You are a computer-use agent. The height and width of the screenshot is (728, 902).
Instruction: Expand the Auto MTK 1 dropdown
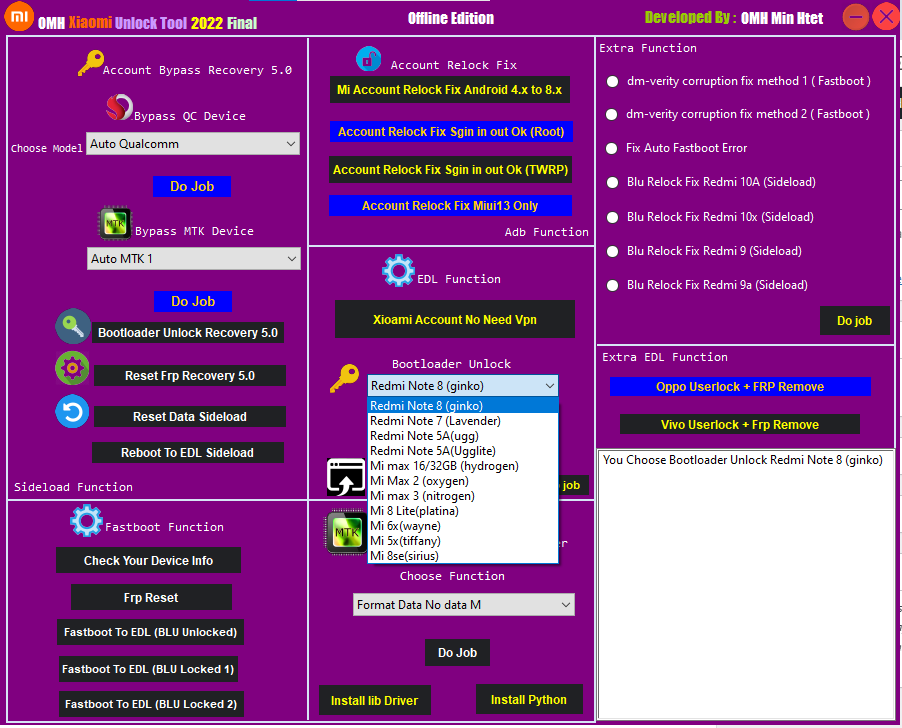point(193,259)
